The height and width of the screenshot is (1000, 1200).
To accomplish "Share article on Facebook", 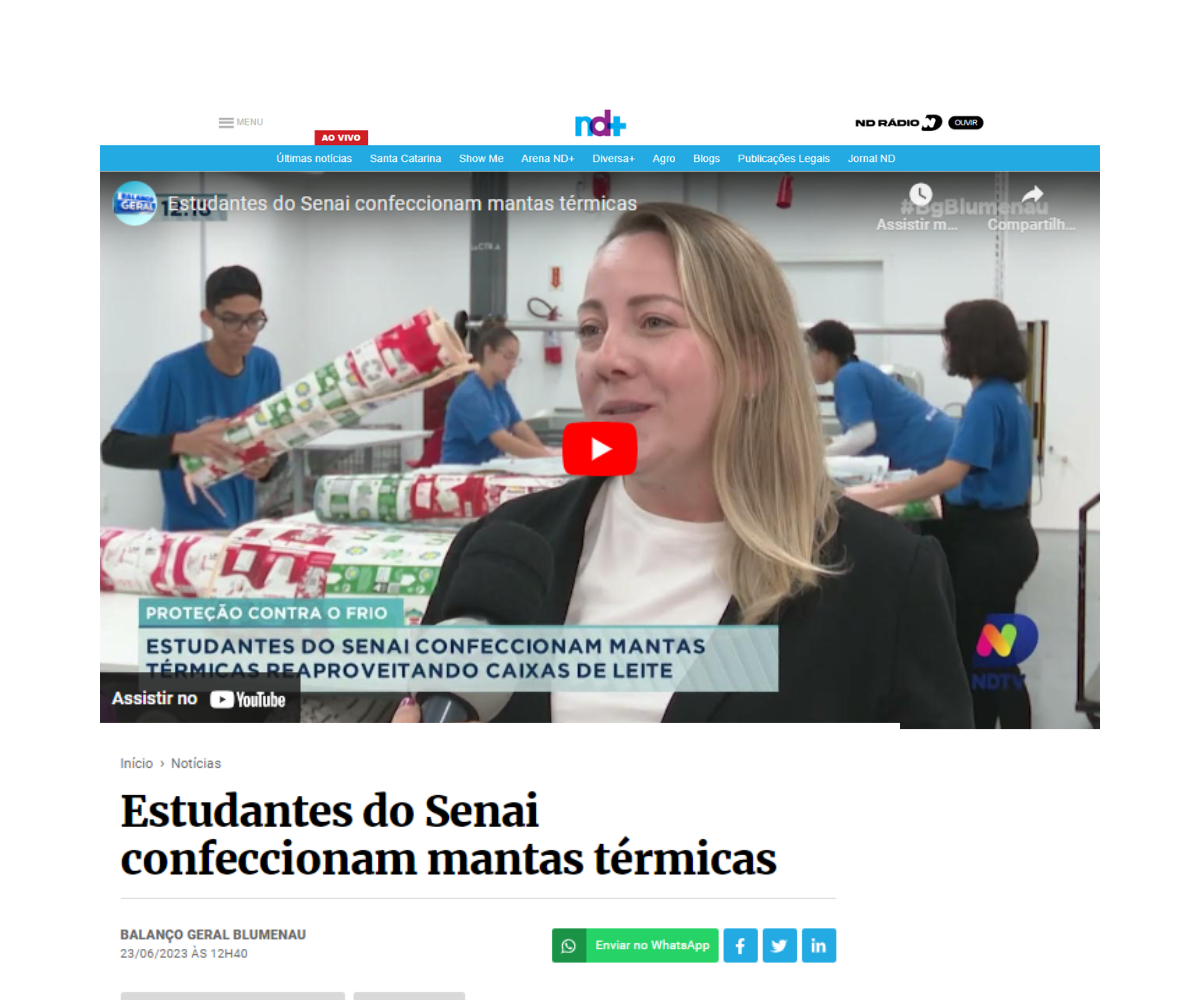I will [x=740, y=945].
